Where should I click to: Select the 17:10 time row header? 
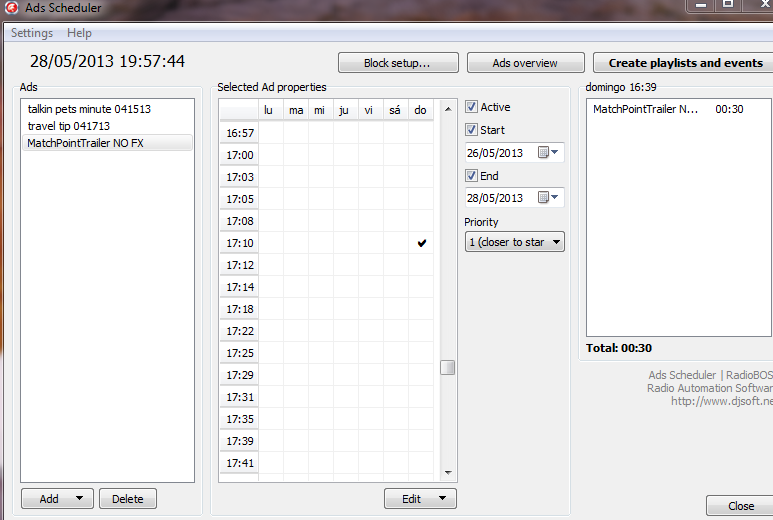[x=239, y=243]
